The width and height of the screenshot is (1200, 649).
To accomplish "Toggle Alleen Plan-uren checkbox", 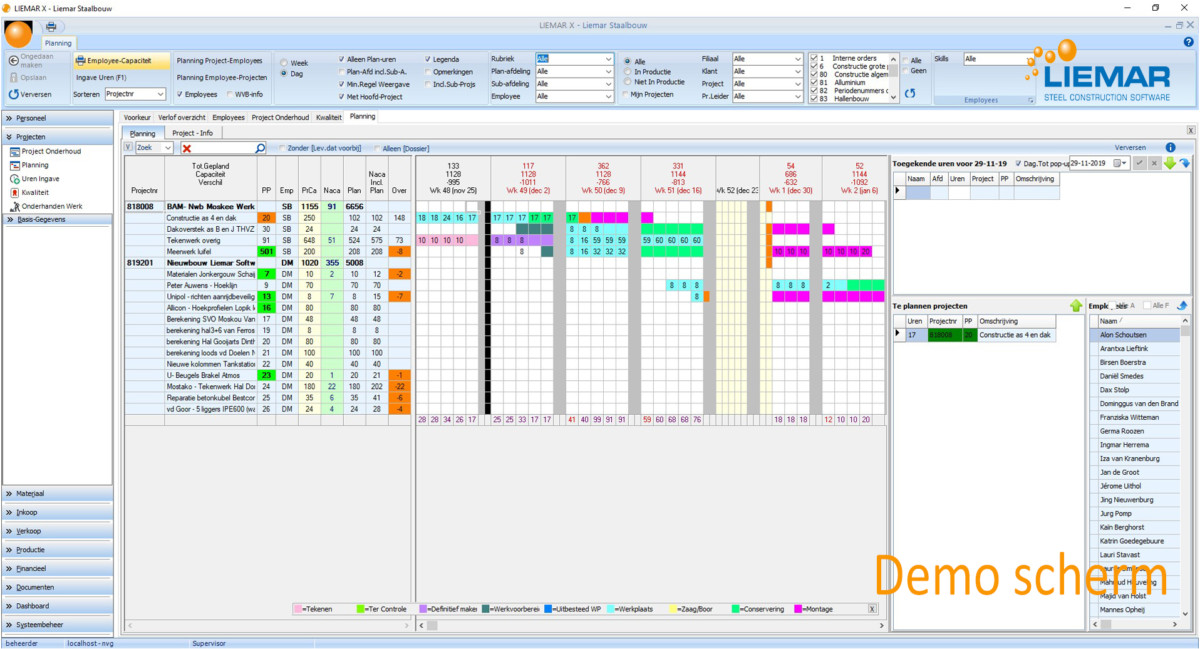I will 342,59.
